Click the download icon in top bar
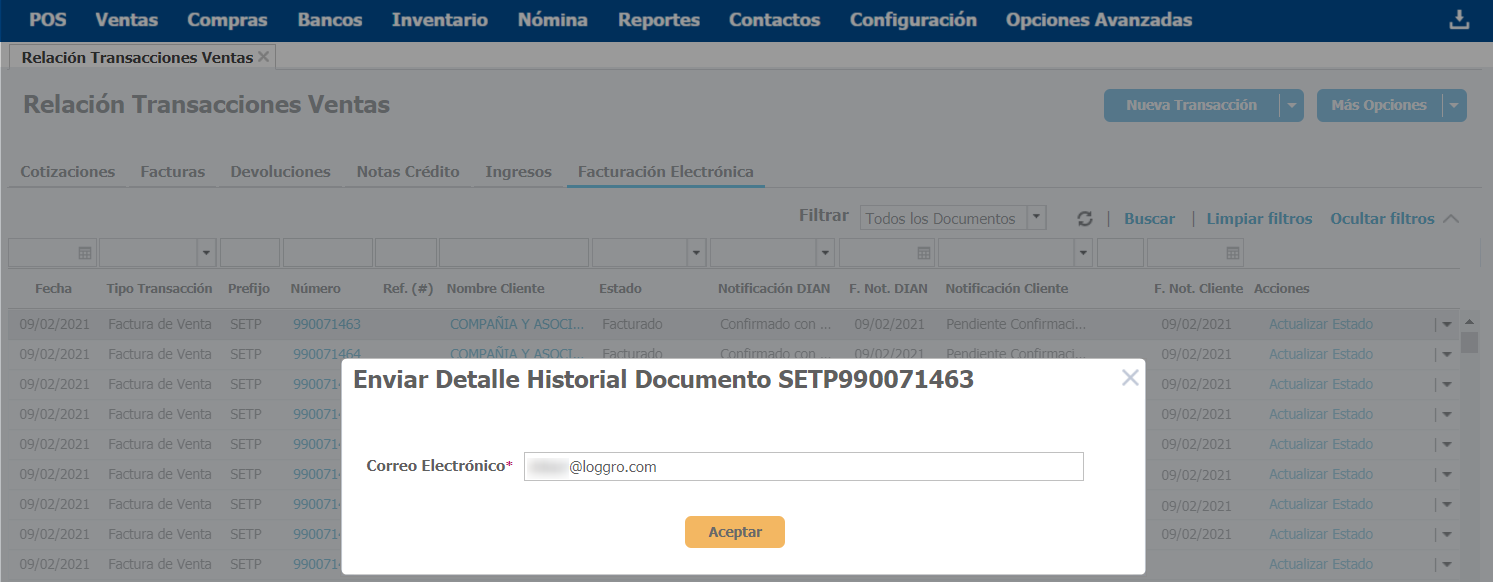The width and height of the screenshot is (1493, 582). (1459, 21)
